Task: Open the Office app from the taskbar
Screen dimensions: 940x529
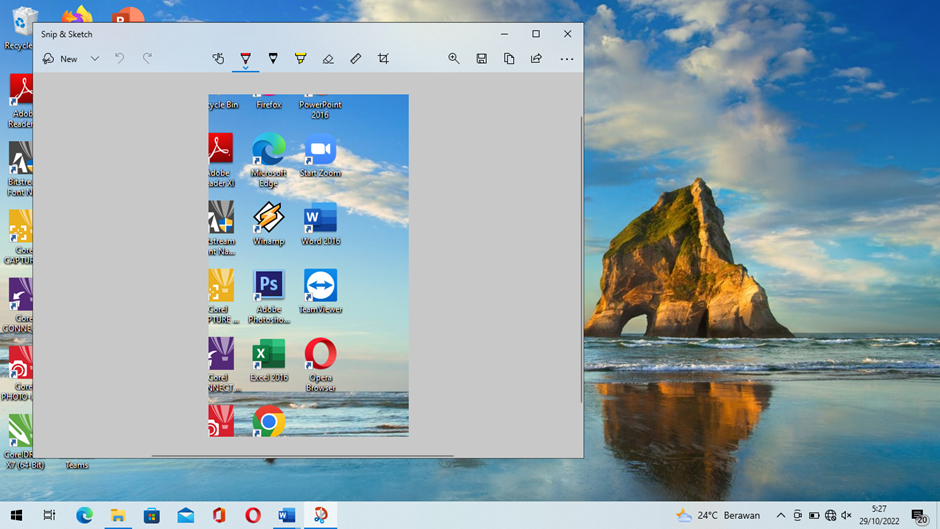Action: [x=219, y=515]
